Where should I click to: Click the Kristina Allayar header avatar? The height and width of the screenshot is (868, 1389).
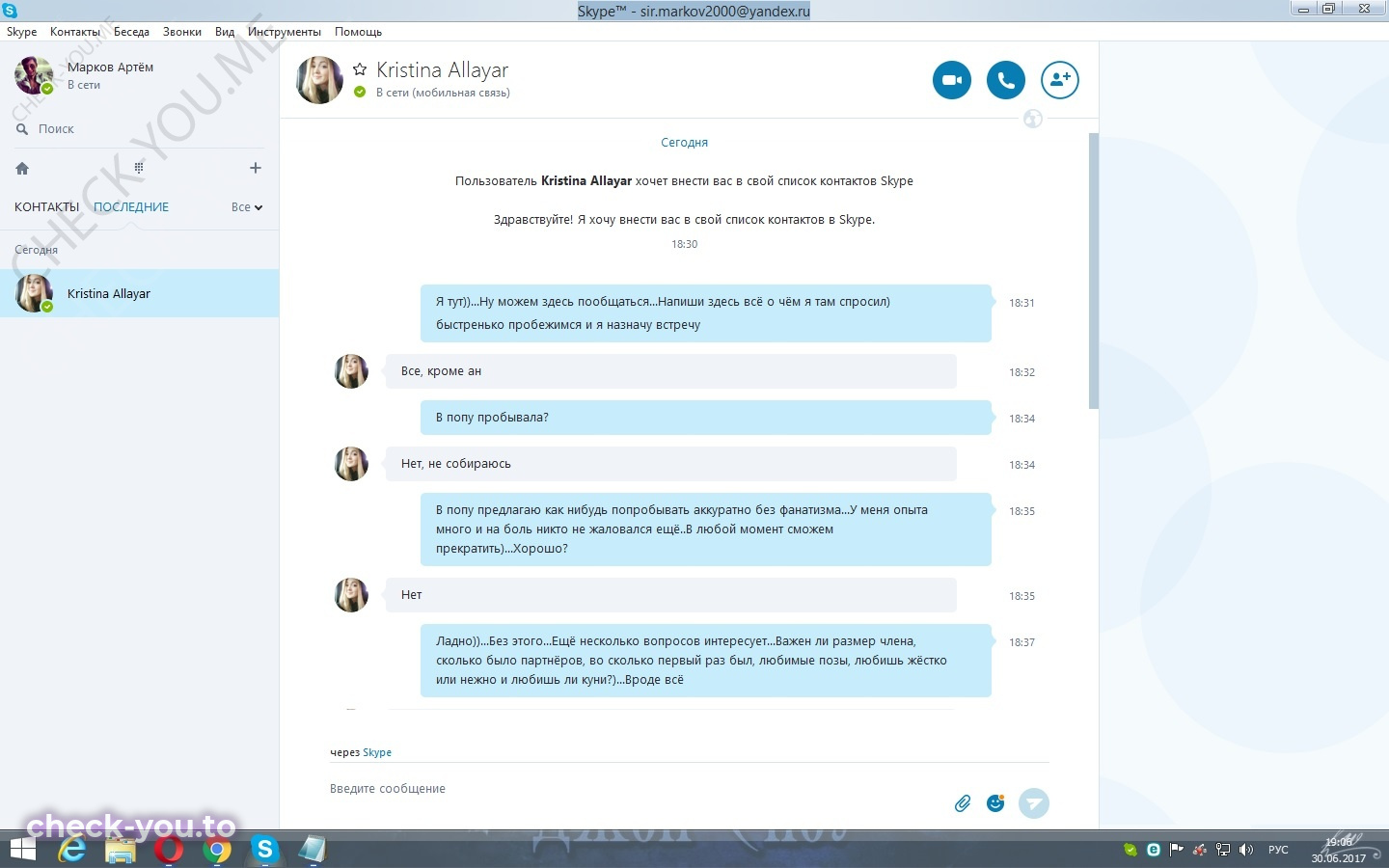pyautogui.click(x=319, y=80)
